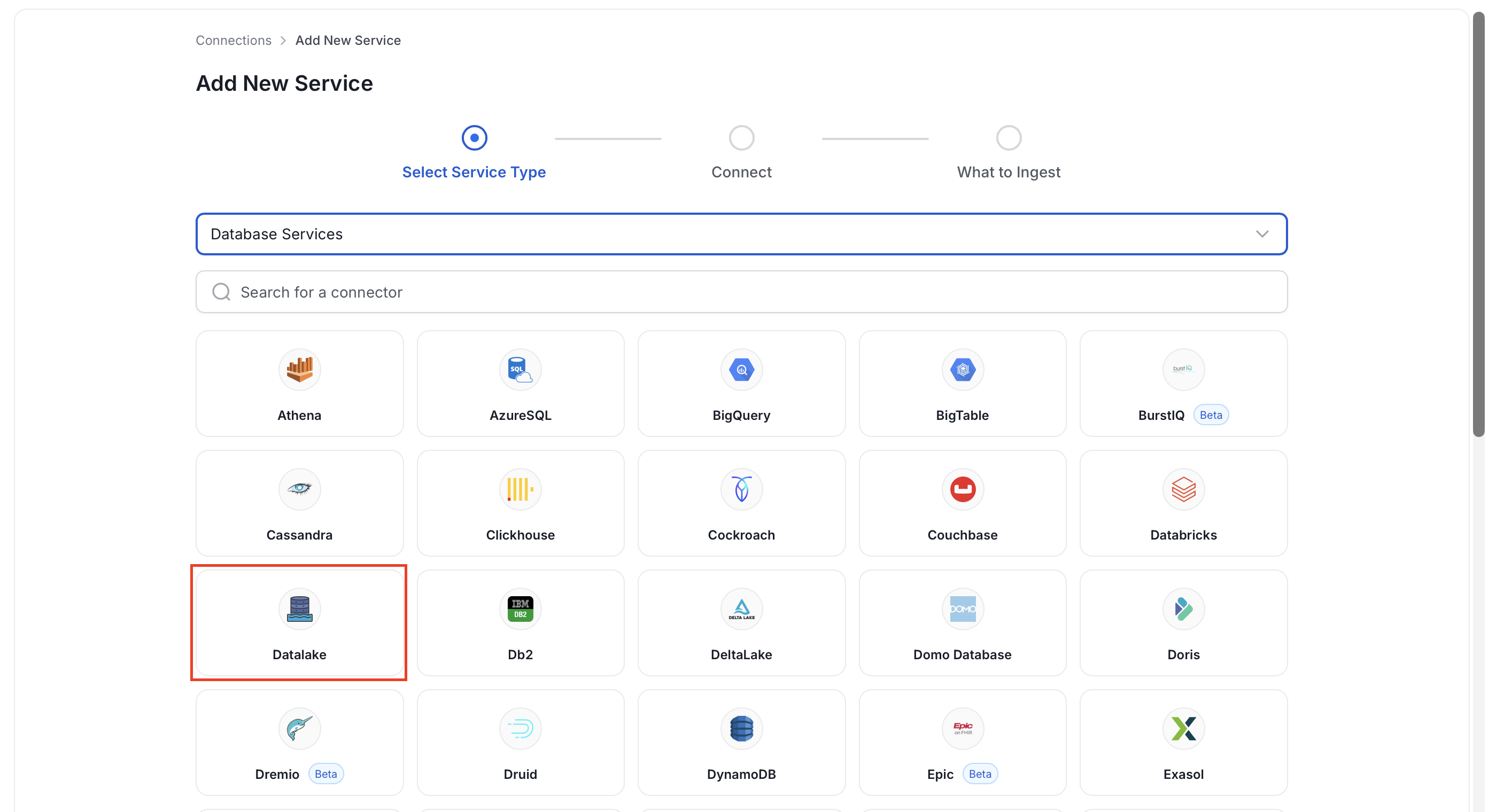Focus the Search for a connector field
This screenshot has height=812, width=1504.
741,292
